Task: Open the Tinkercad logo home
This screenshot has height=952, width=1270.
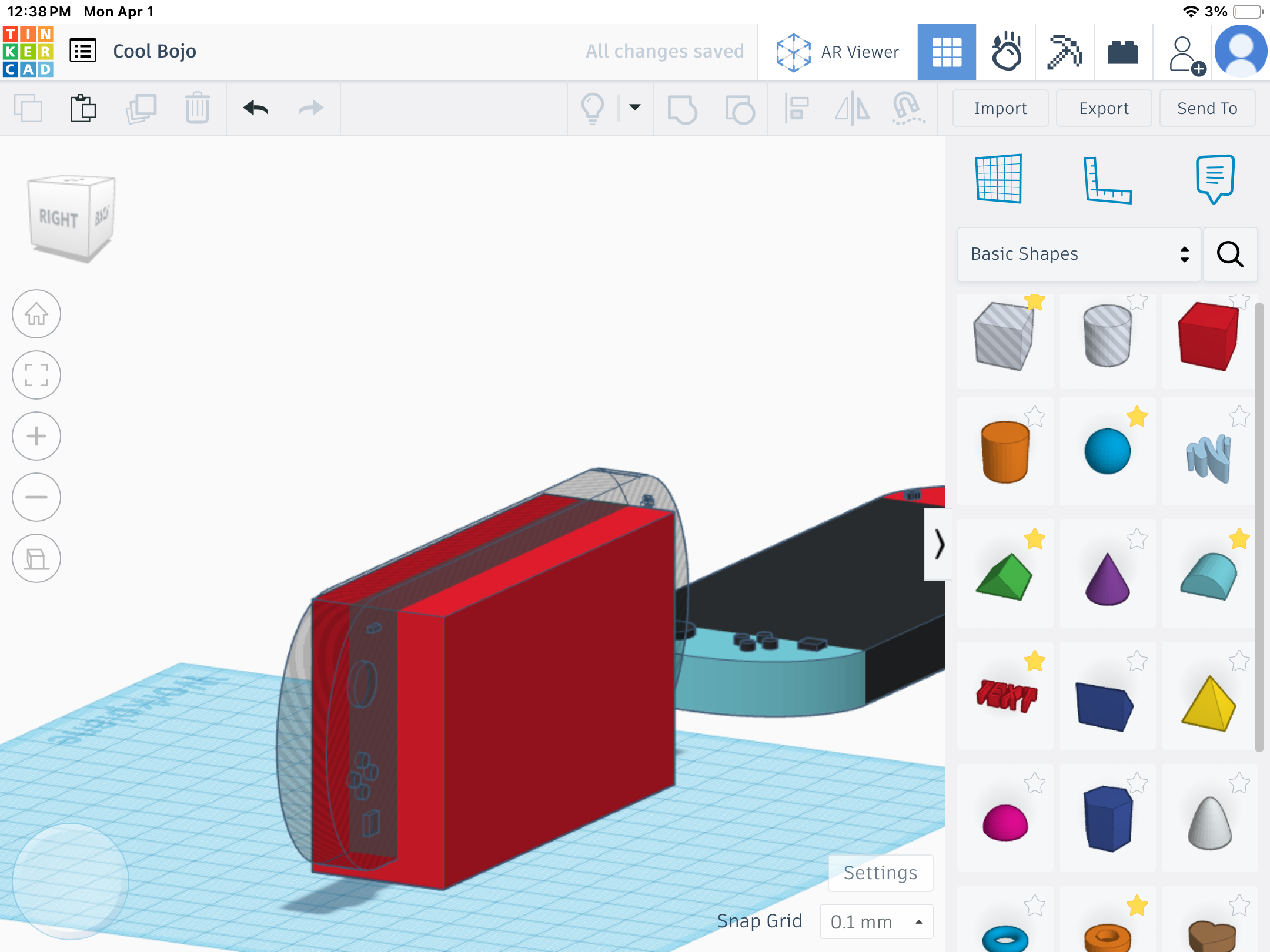Action: [28, 51]
